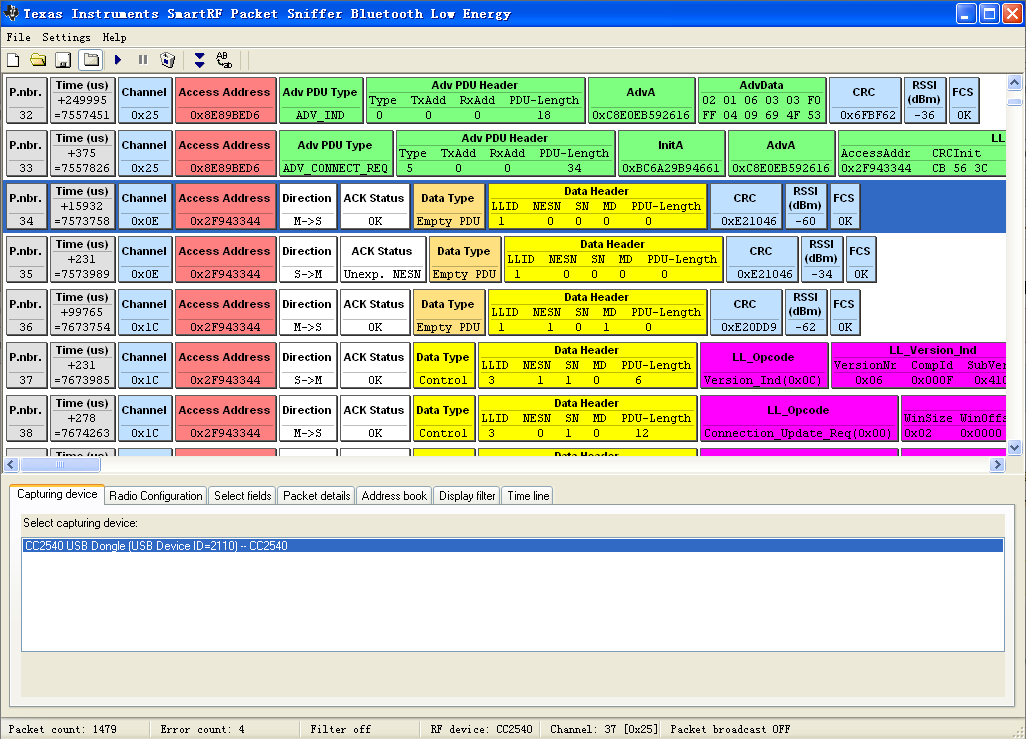Click the Control Data Type cell of packet 38
Viewport: 1026px width, 739px height.
[443, 418]
